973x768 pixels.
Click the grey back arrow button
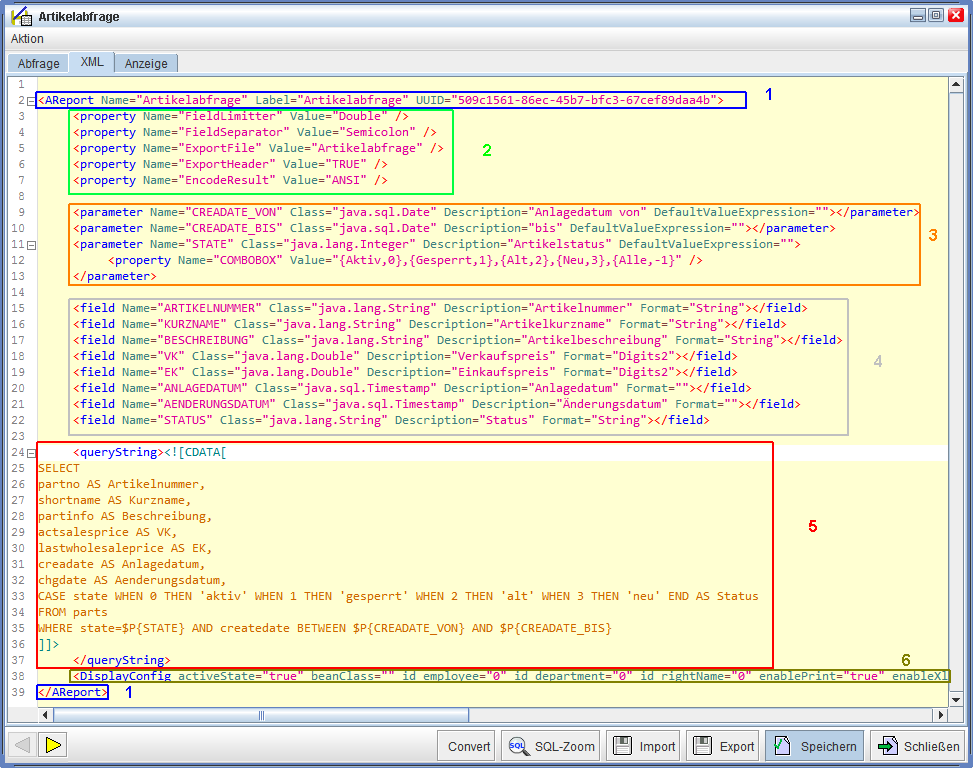pyautogui.click(x=23, y=745)
